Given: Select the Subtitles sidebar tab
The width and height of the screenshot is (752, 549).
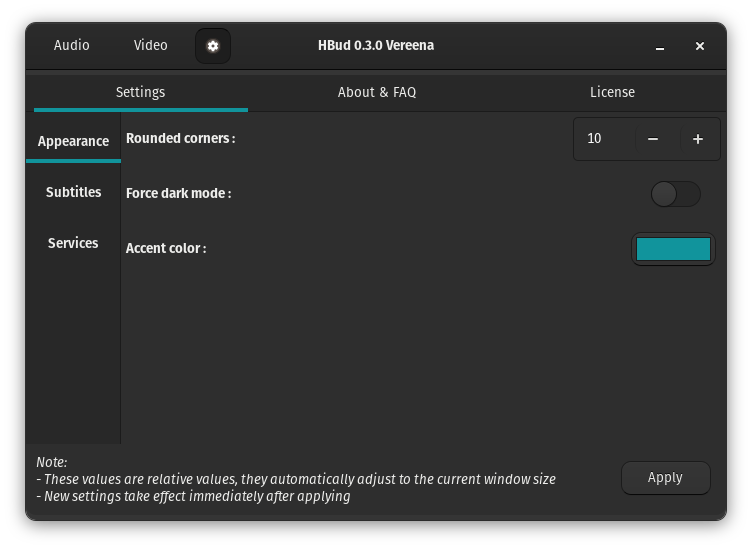Looking at the screenshot, I should coord(73,192).
